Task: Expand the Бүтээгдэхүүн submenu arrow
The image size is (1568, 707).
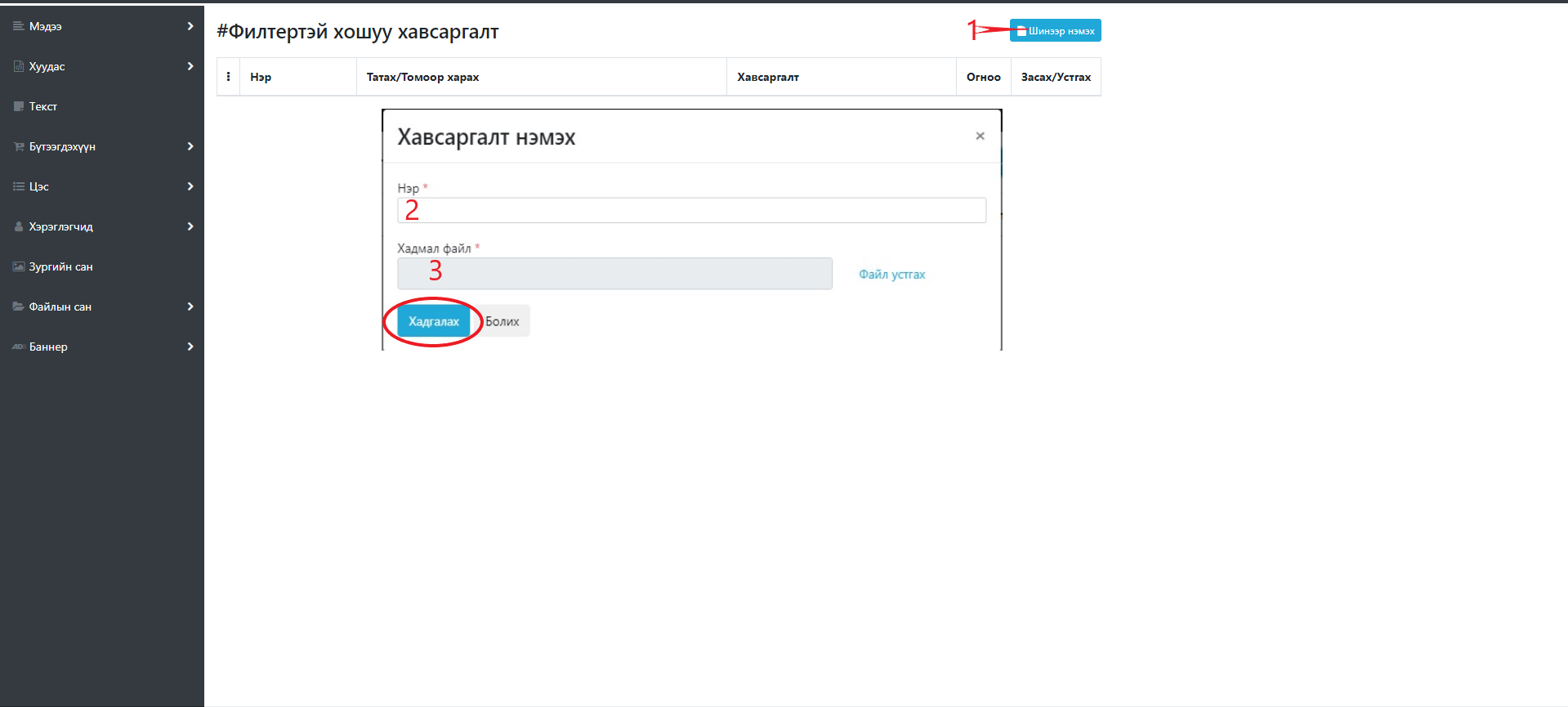Action: click(190, 146)
